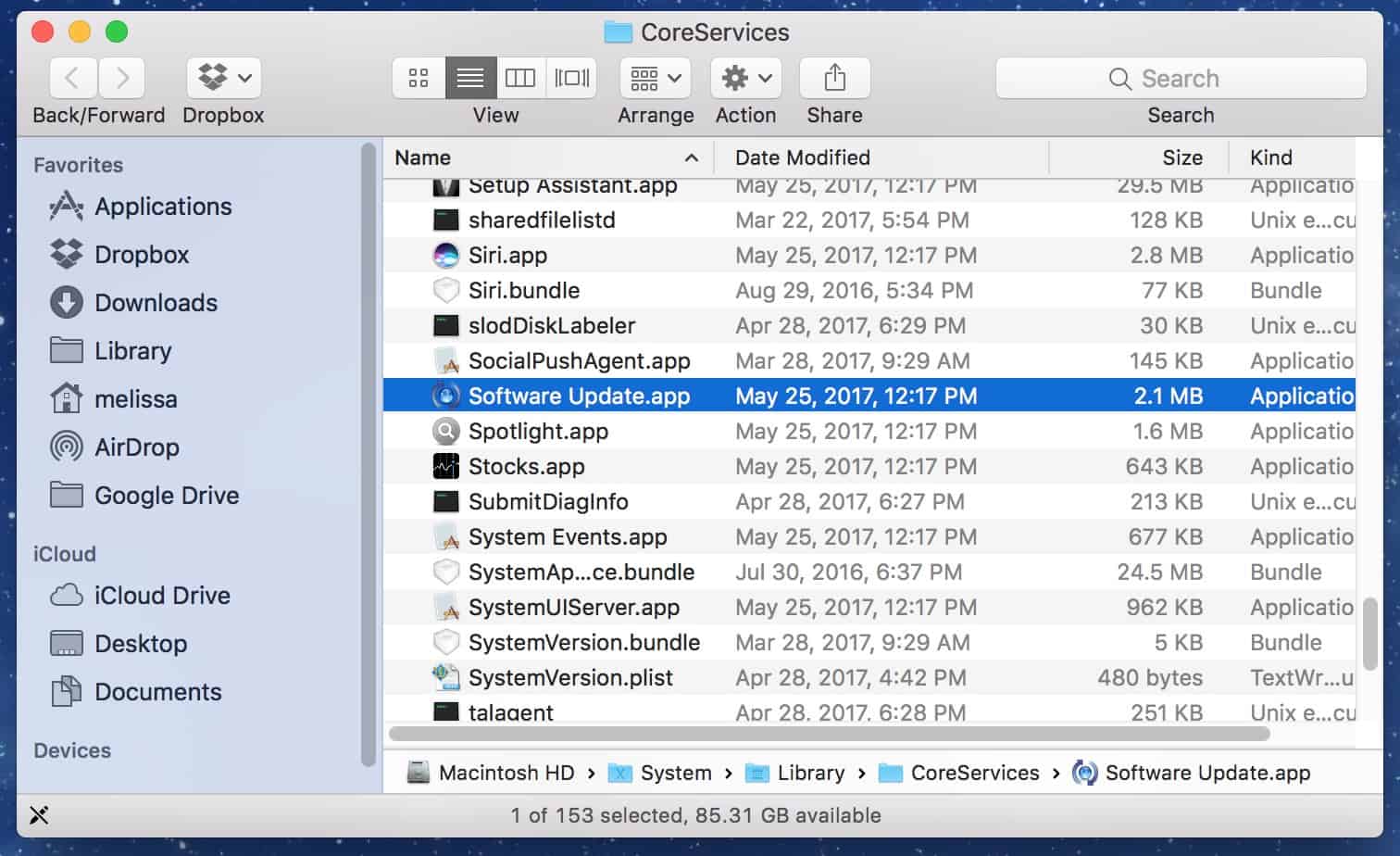The height and width of the screenshot is (856, 1400).
Task: Open the Arrange dropdown
Action: click(656, 78)
